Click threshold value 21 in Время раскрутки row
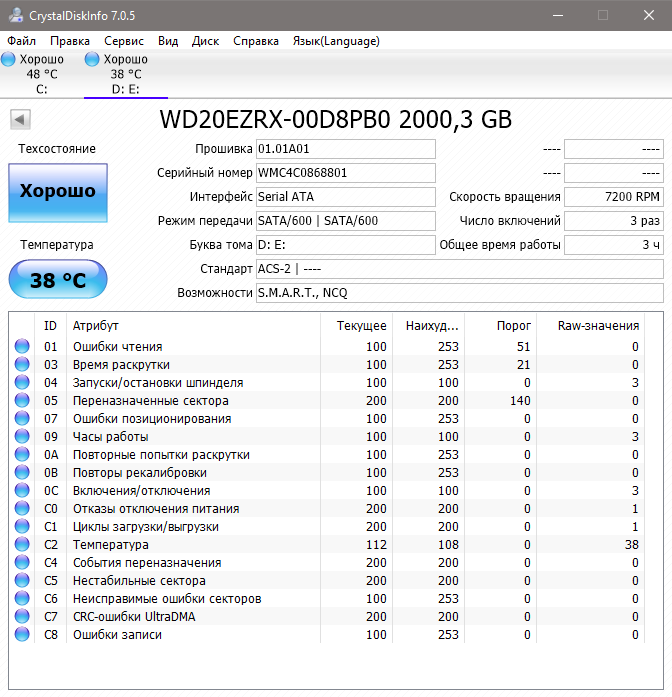The height and width of the screenshot is (697, 672). pyautogui.click(x=524, y=365)
